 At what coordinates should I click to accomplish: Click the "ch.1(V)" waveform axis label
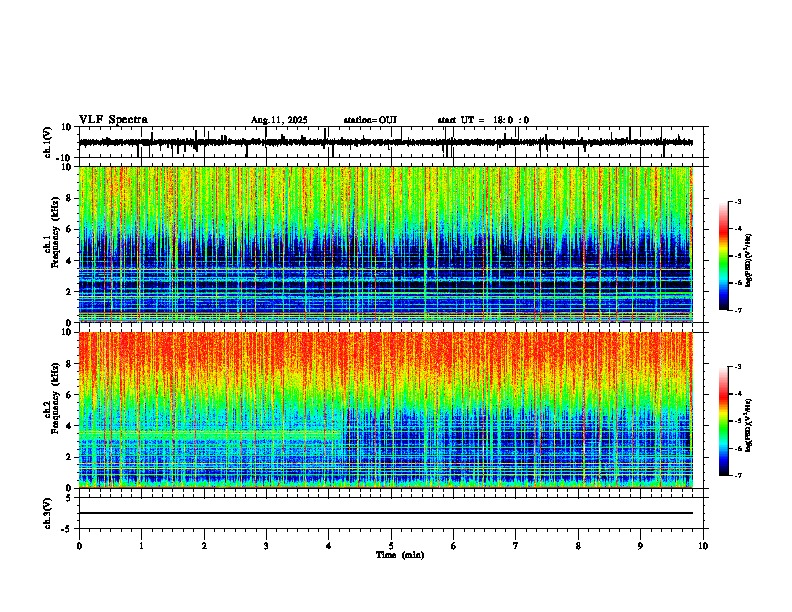coord(48,142)
